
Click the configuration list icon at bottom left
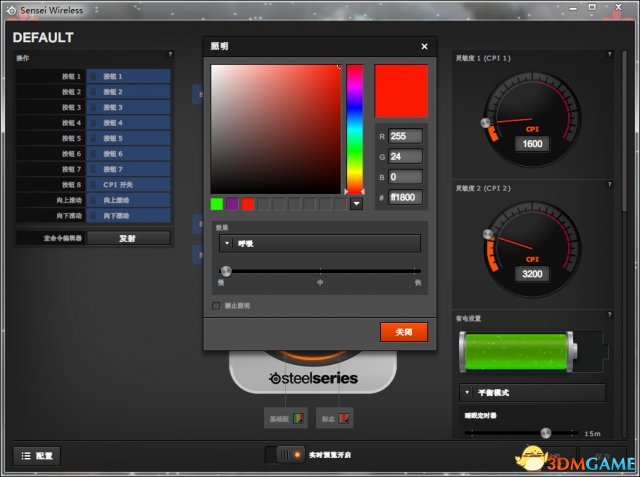click(x=36, y=455)
